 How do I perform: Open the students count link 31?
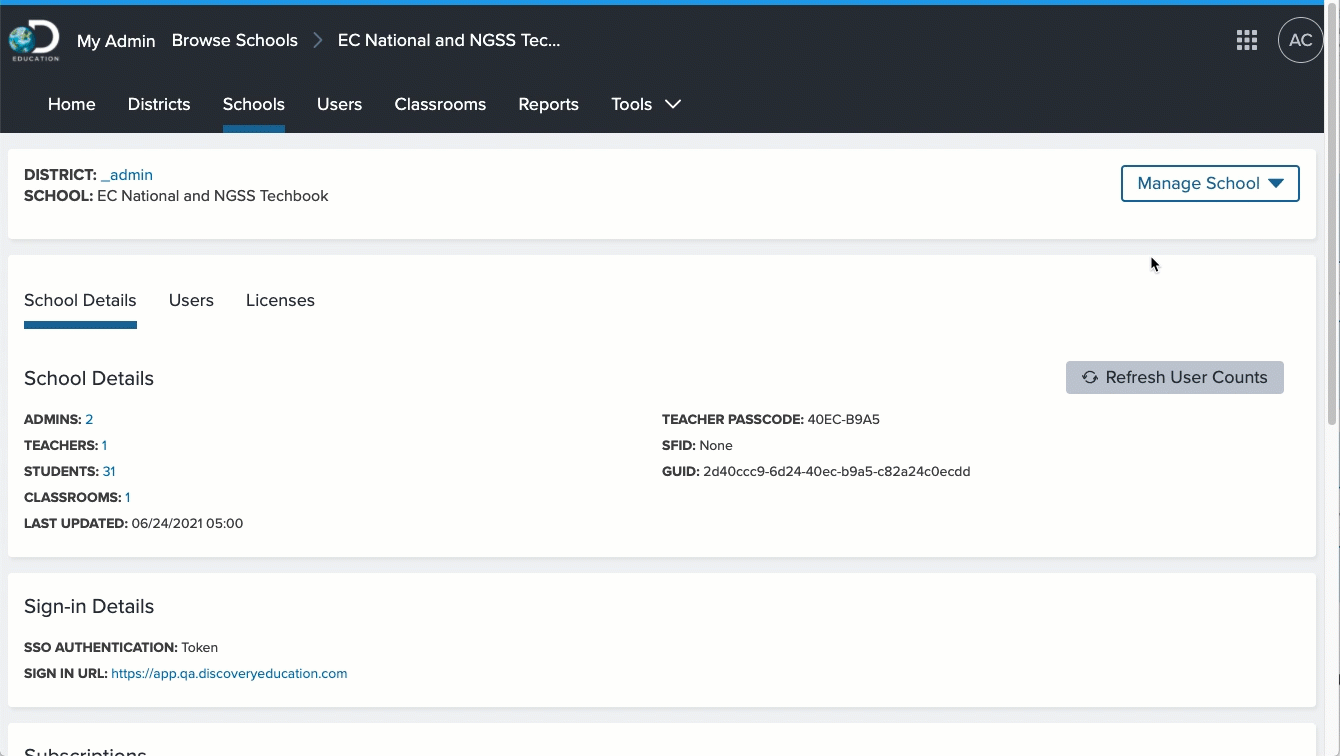(x=109, y=471)
